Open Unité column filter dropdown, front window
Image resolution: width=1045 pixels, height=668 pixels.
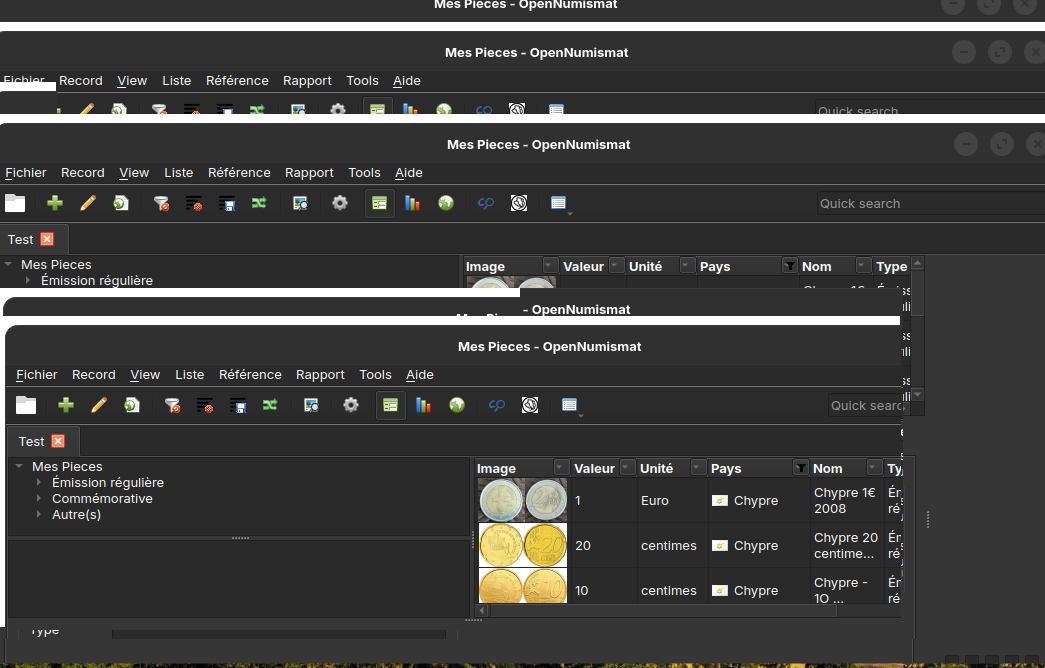click(x=698, y=467)
